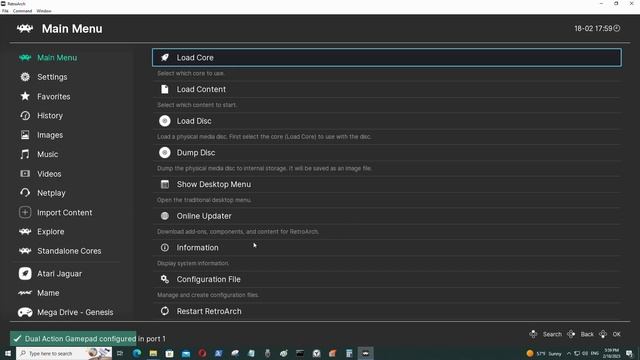Open Online Updater entry
This screenshot has height=360, width=640.
click(387, 216)
